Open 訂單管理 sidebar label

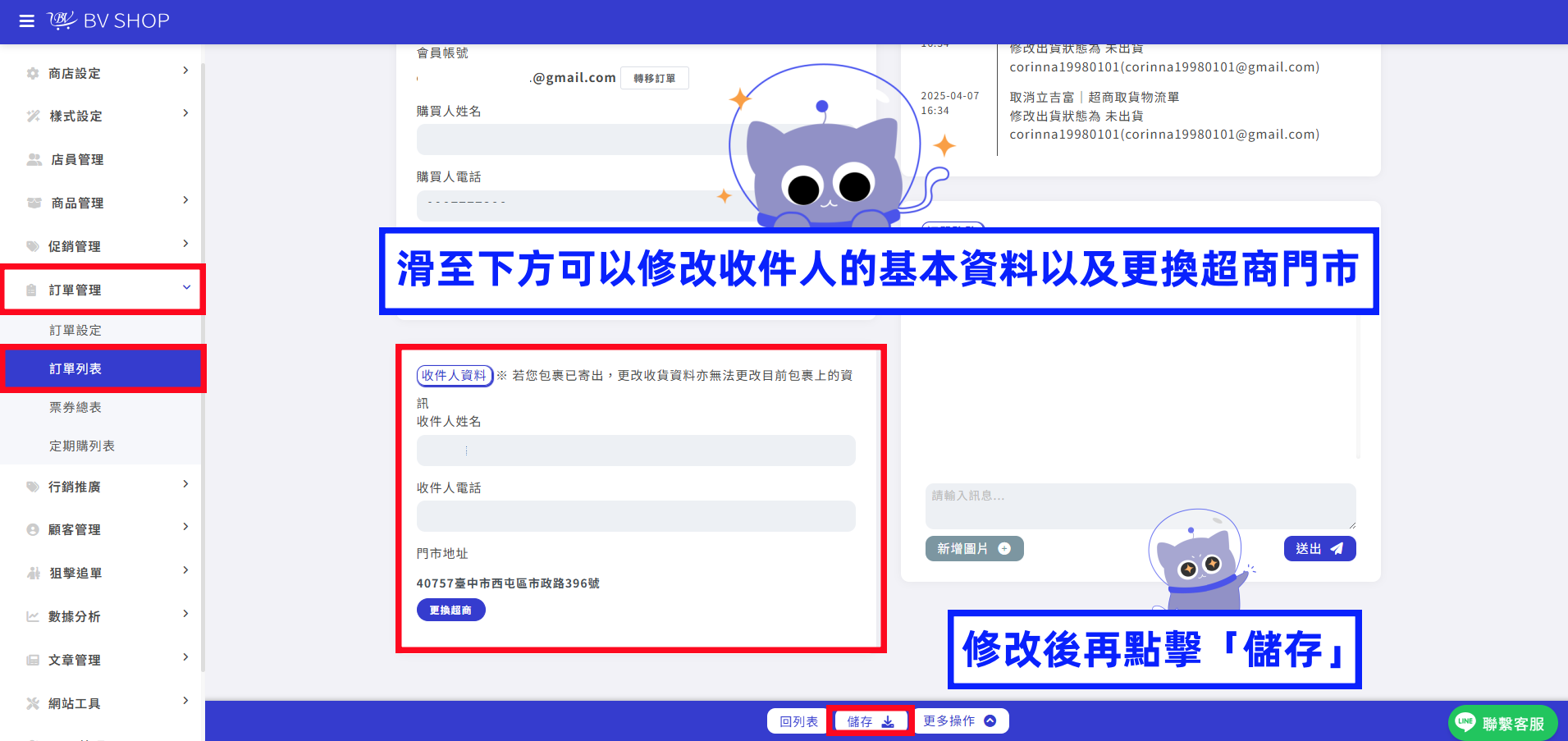[x=75, y=290]
